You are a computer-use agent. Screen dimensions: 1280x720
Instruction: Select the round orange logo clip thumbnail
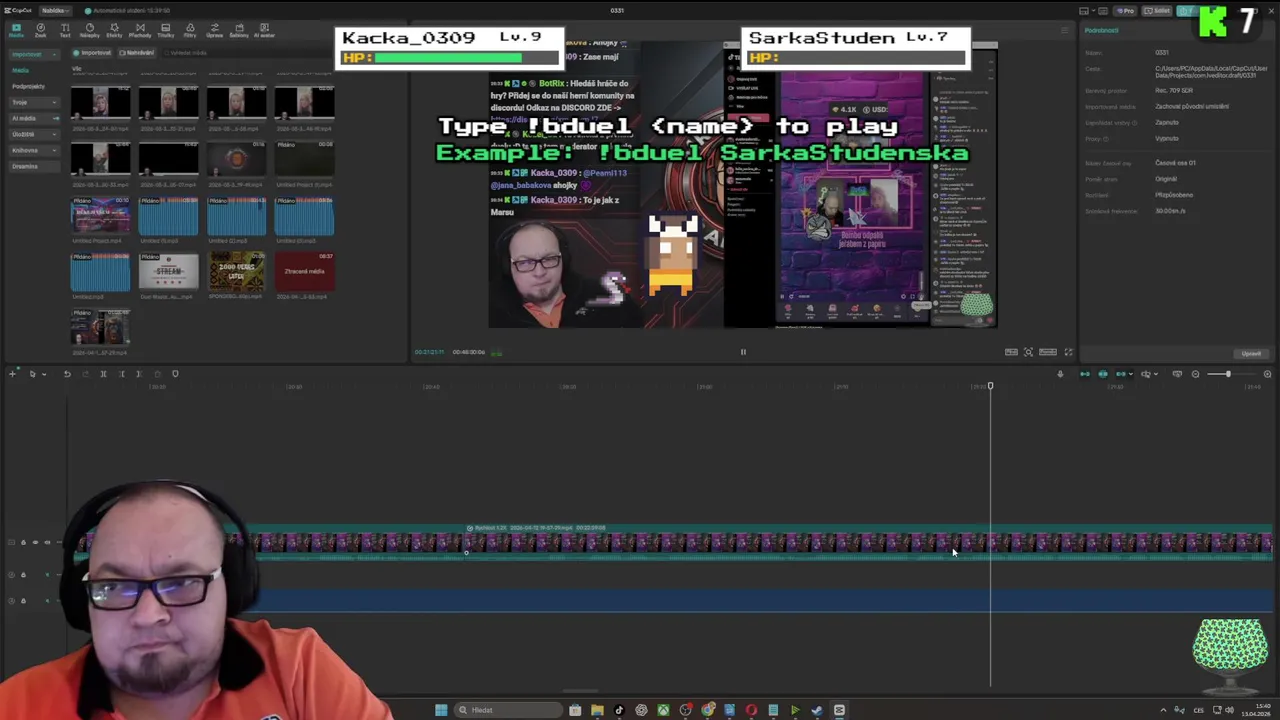tap(236, 159)
